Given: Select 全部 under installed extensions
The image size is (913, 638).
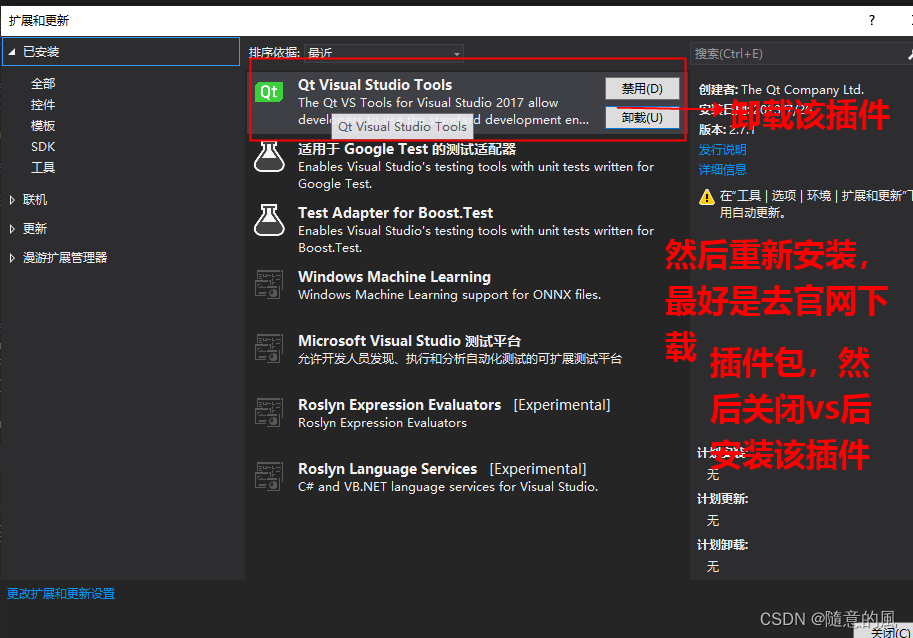Looking at the screenshot, I should coord(43,84).
